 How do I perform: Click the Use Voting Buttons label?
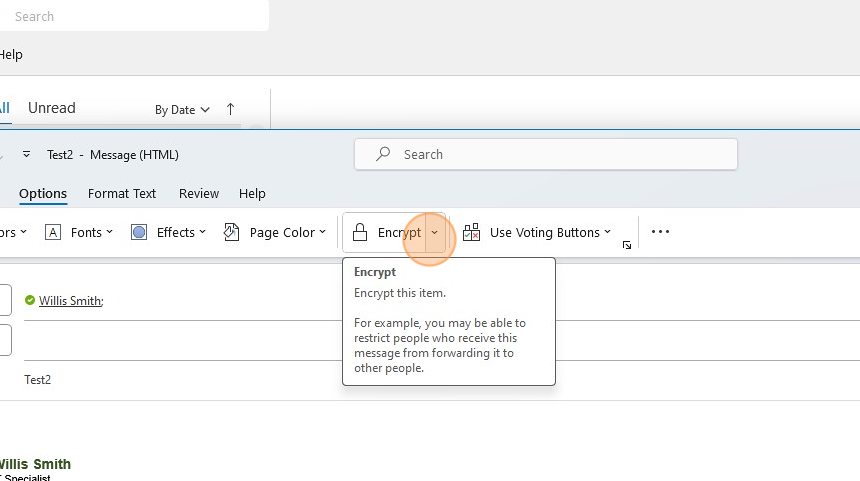coord(545,233)
